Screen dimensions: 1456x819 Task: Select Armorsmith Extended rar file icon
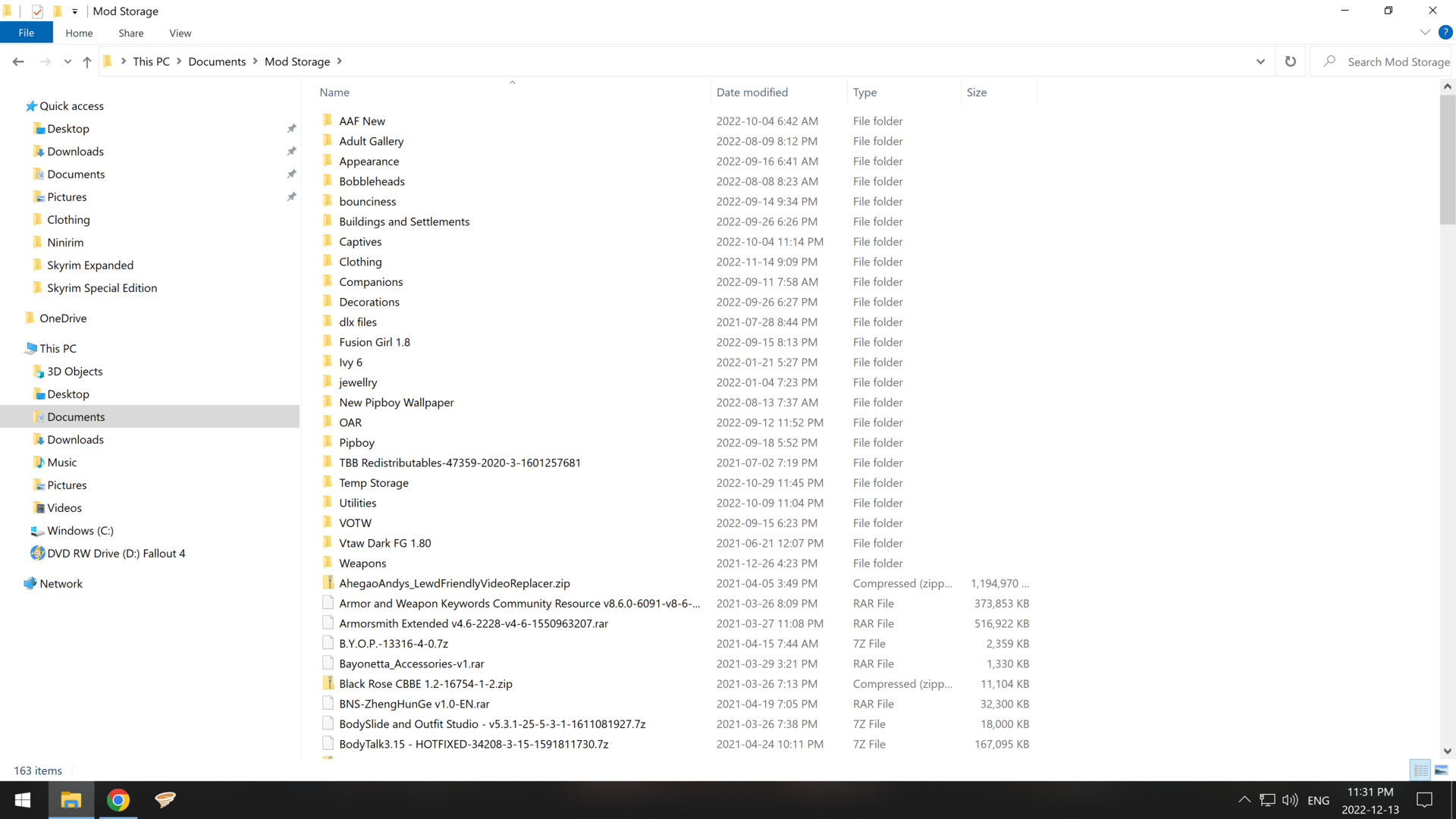[x=328, y=623]
